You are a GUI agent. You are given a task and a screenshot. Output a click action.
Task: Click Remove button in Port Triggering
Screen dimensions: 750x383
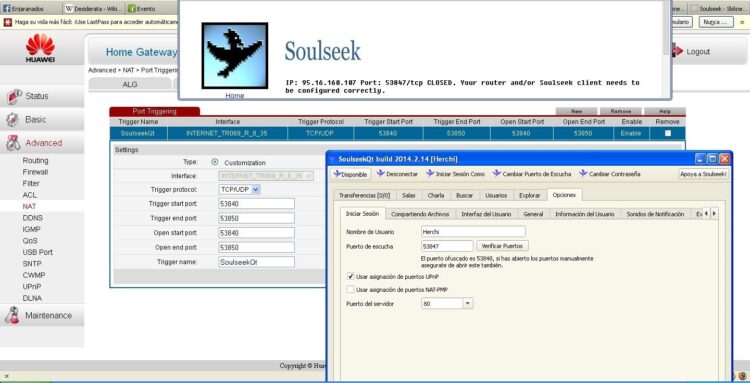[x=620, y=111]
